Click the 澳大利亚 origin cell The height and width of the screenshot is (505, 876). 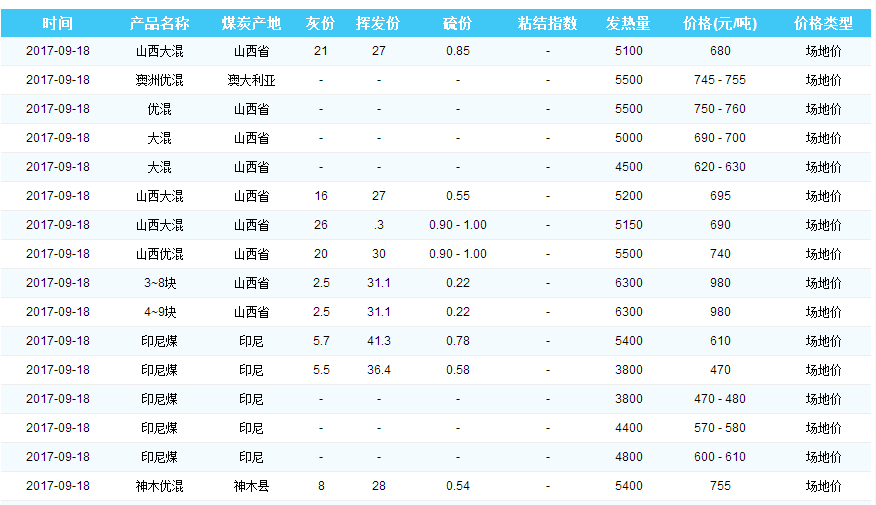(x=251, y=80)
